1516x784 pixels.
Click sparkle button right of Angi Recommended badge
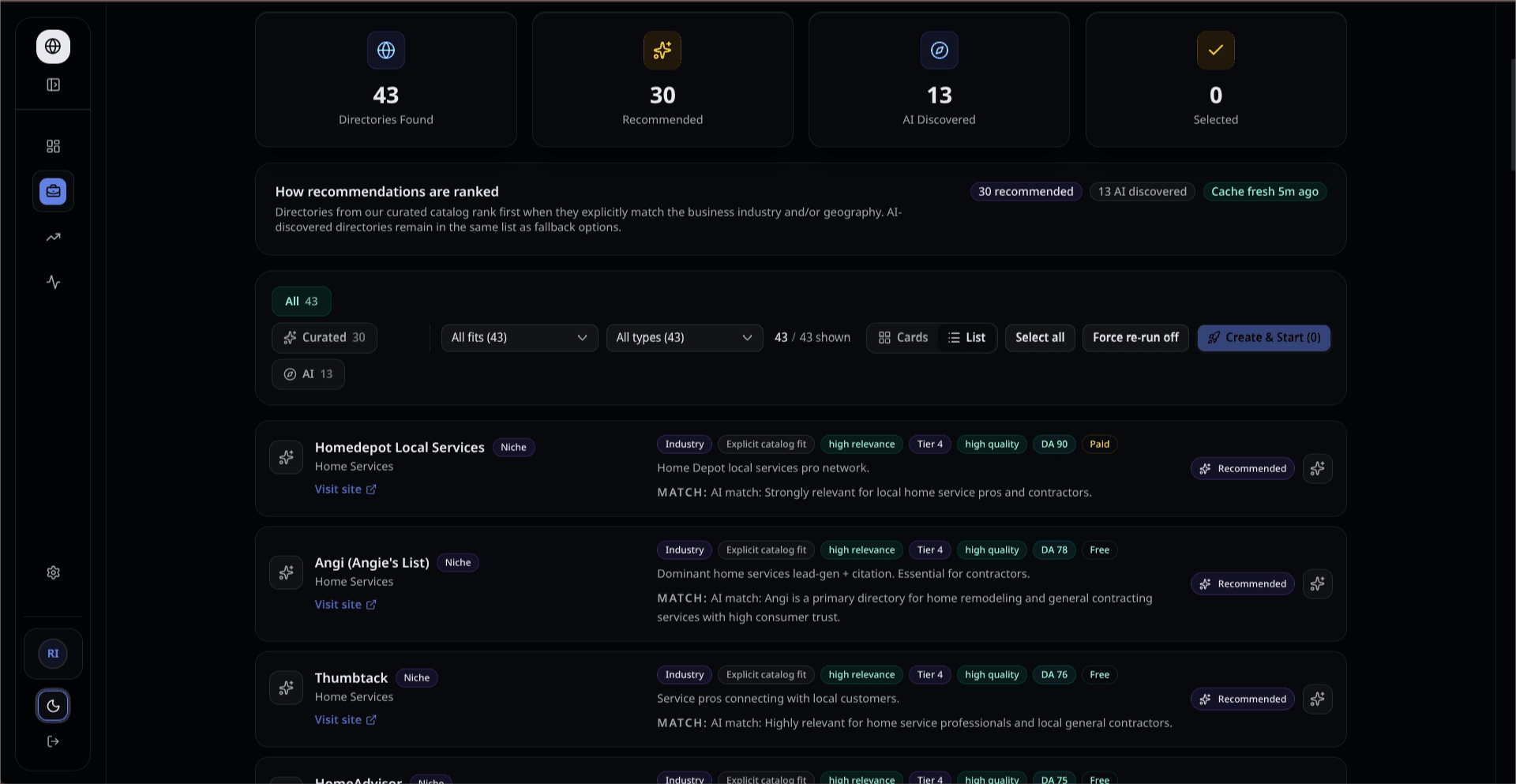[x=1318, y=583]
